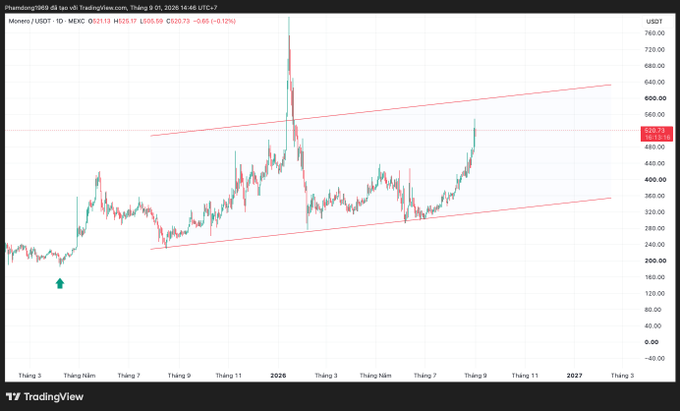Click the 480.00 price axis label

[x=655, y=147]
